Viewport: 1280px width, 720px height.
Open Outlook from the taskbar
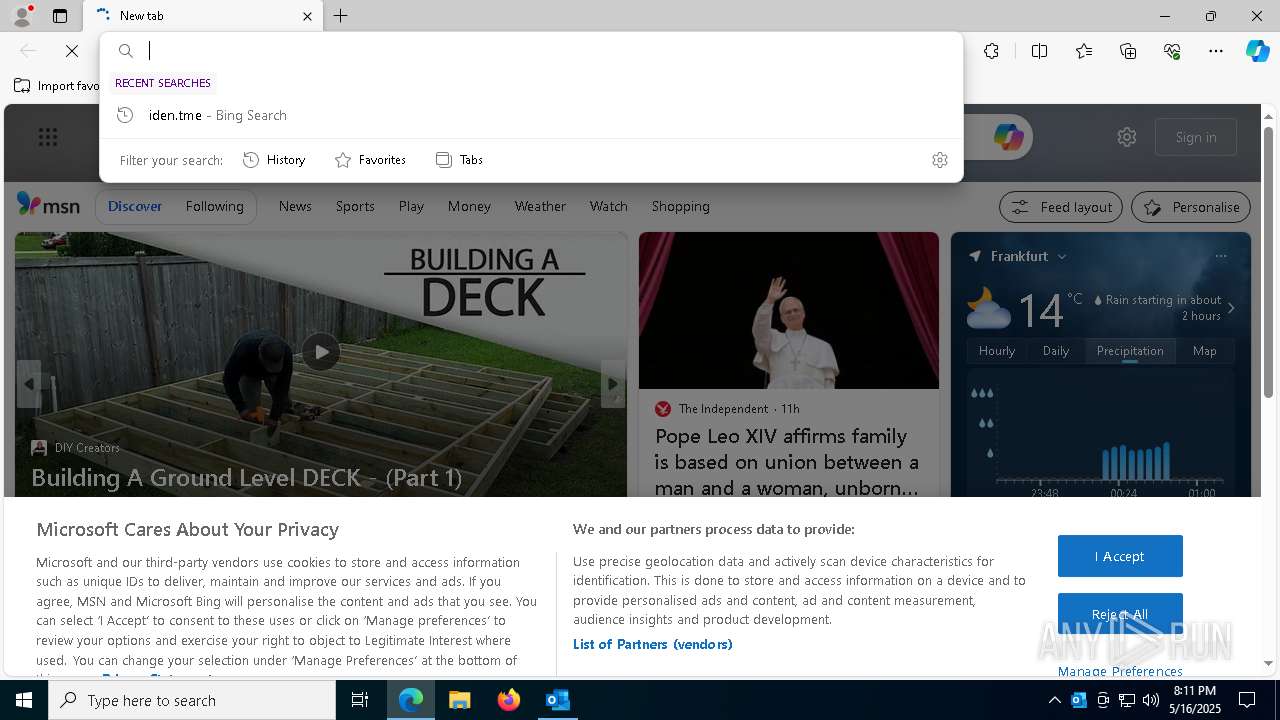pos(557,700)
